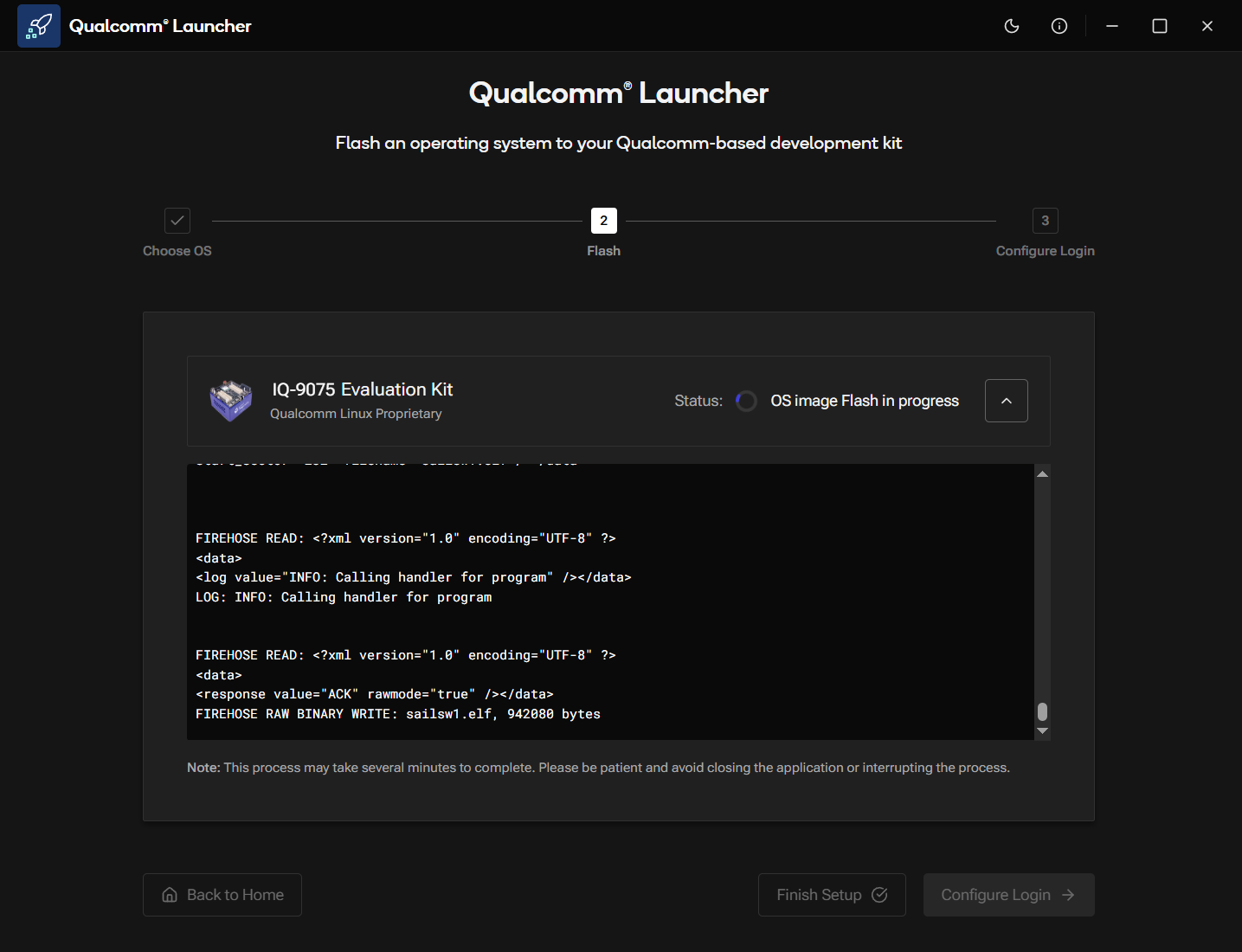Image resolution: width=1242 pixels, height=952 pixels.
Task: Select step 2 Flash indicator
Action: (x=604, y=221)
